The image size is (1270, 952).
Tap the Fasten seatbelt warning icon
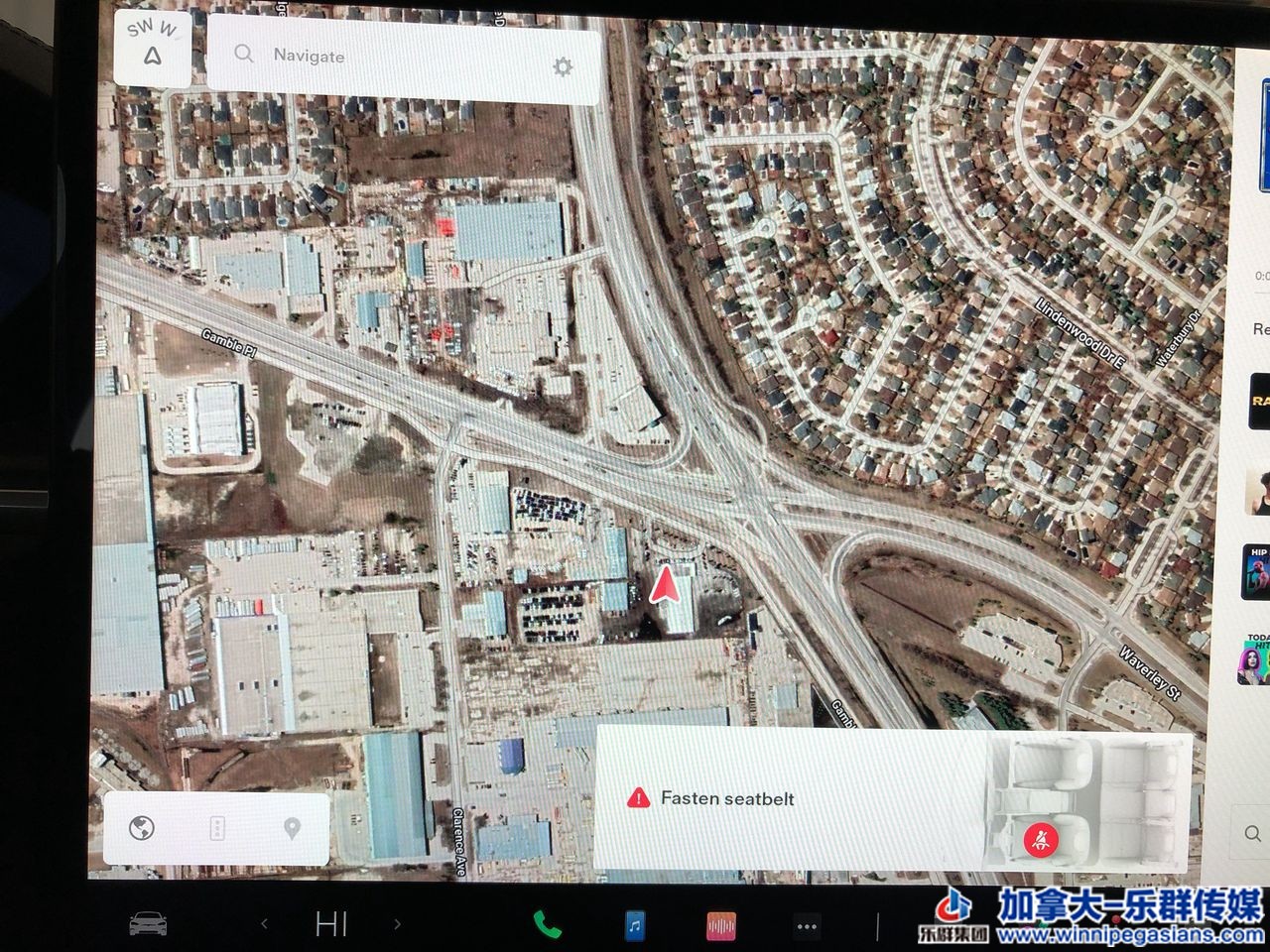coord(638,797)
